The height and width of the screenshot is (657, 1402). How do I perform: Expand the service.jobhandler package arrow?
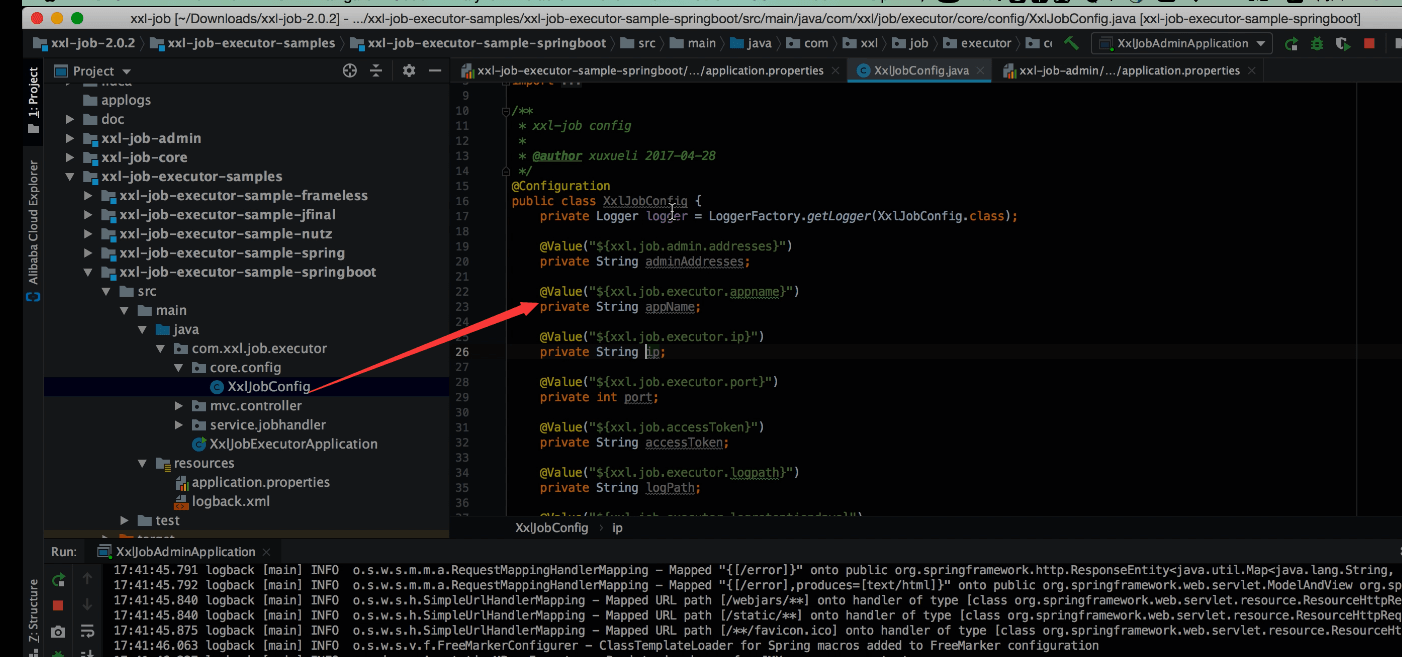179,425
